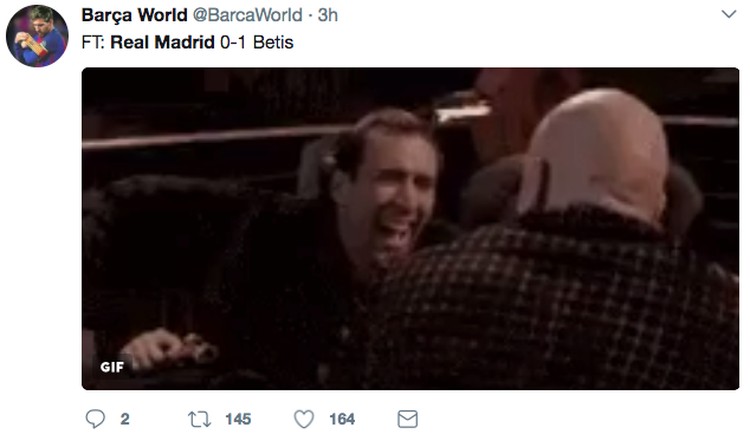Share the tweet via the envelope message icon
The height and width of the screenshot is (434, 750).
pyautogui.click(x=408, y=419)
